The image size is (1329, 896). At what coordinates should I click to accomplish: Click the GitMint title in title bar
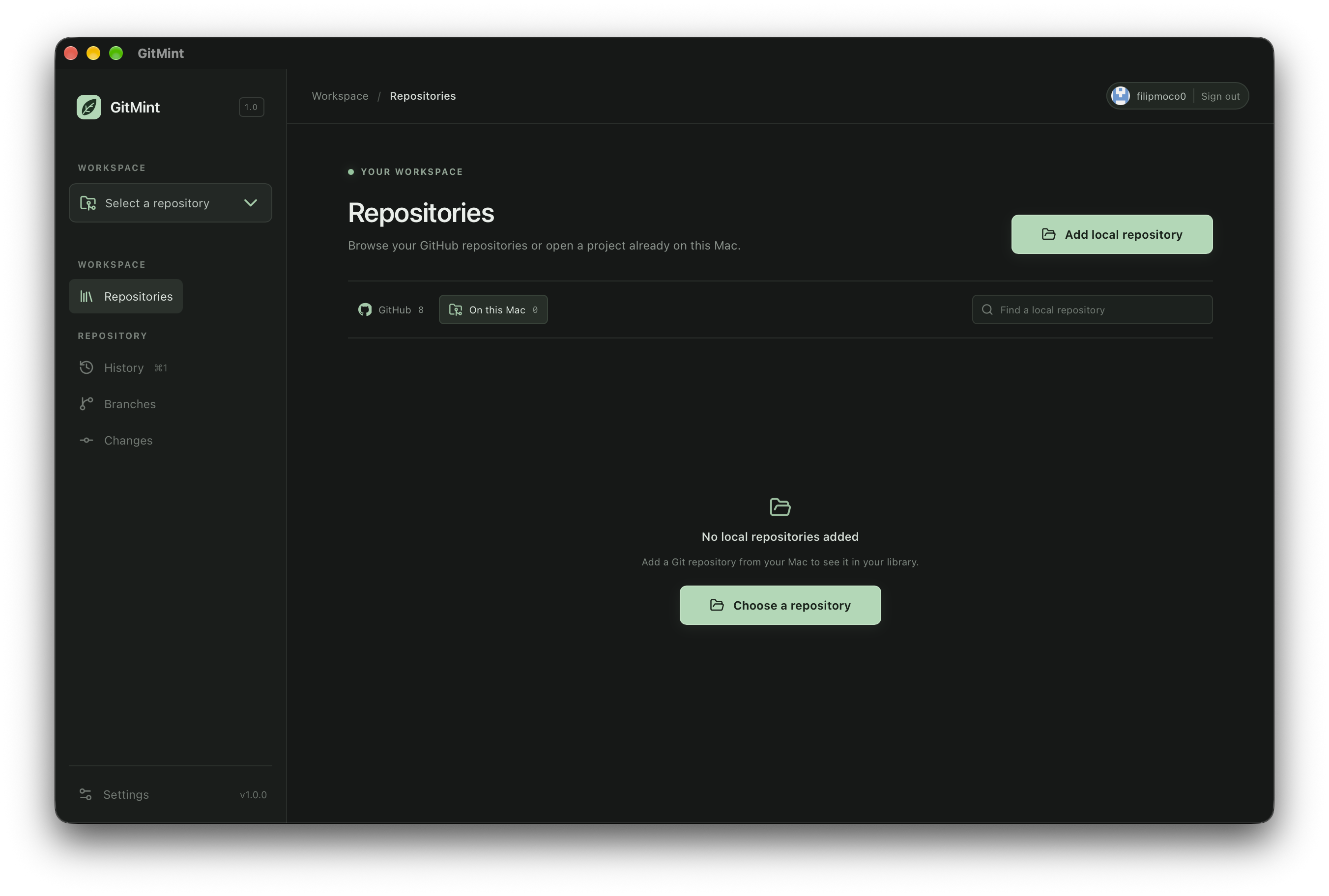point(161,53)
